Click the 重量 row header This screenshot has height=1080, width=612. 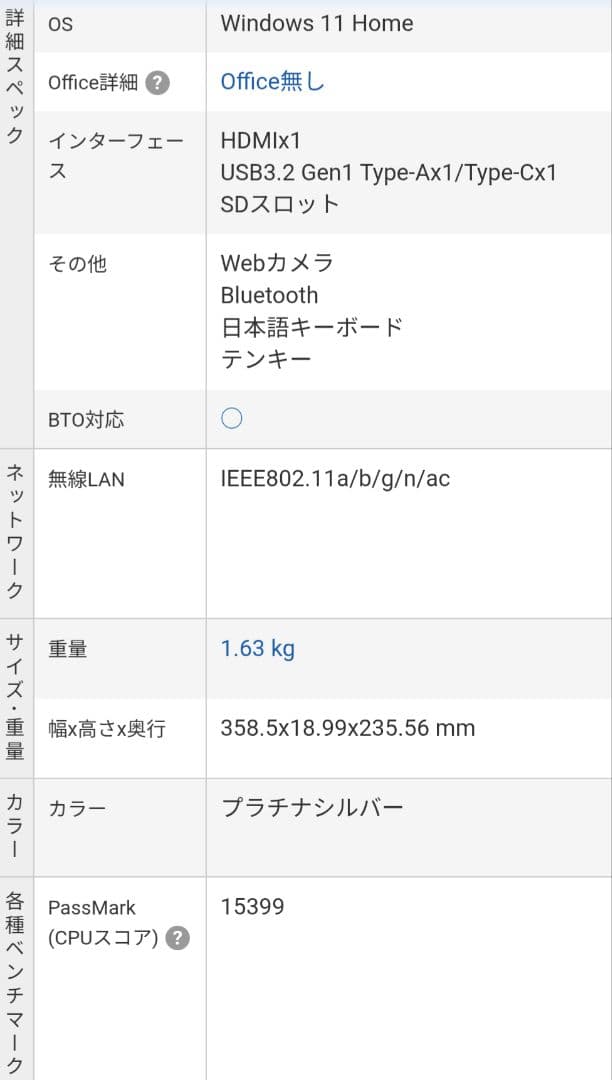point(66,648)
